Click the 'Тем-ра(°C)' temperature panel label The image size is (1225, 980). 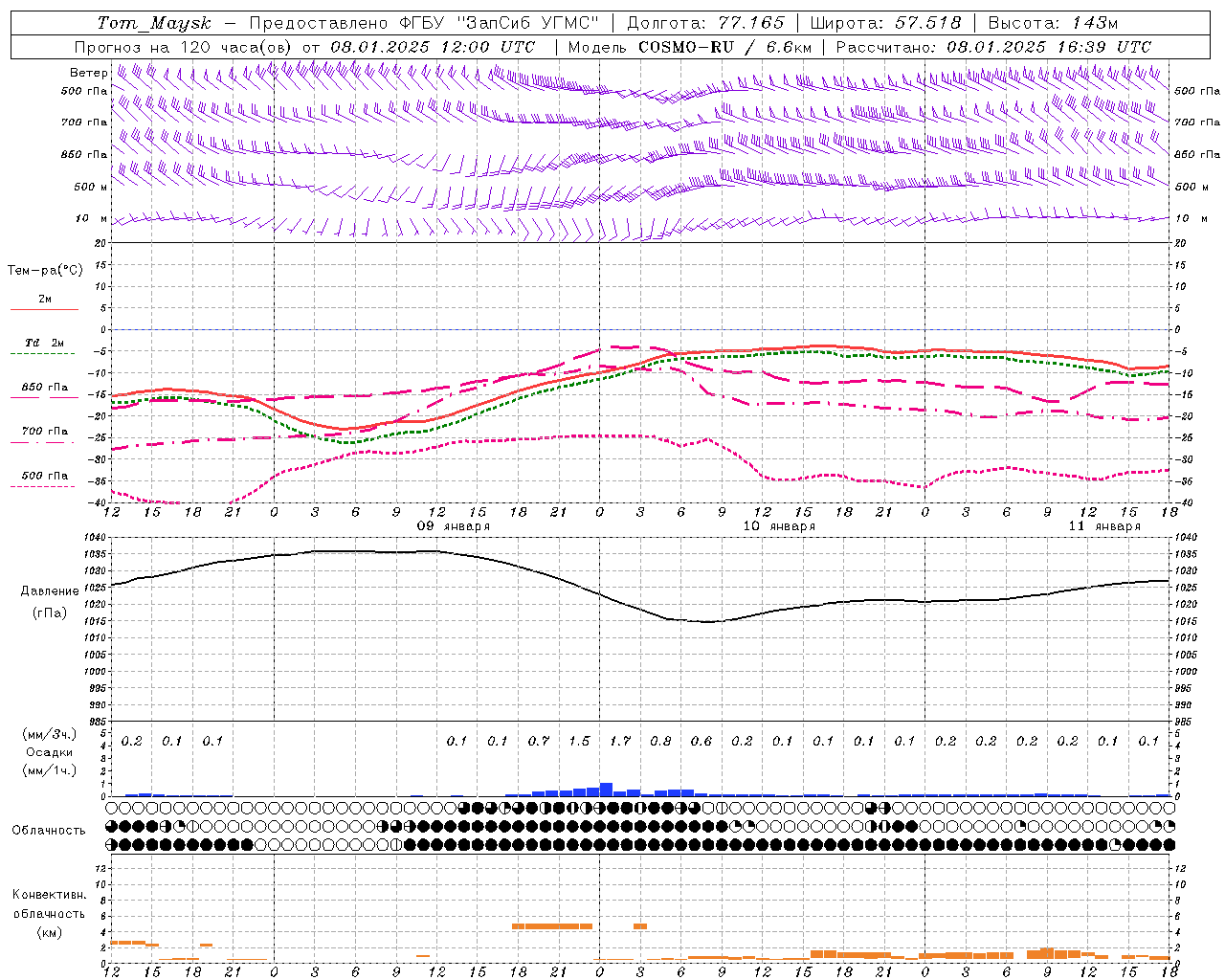tap(45, 271)
